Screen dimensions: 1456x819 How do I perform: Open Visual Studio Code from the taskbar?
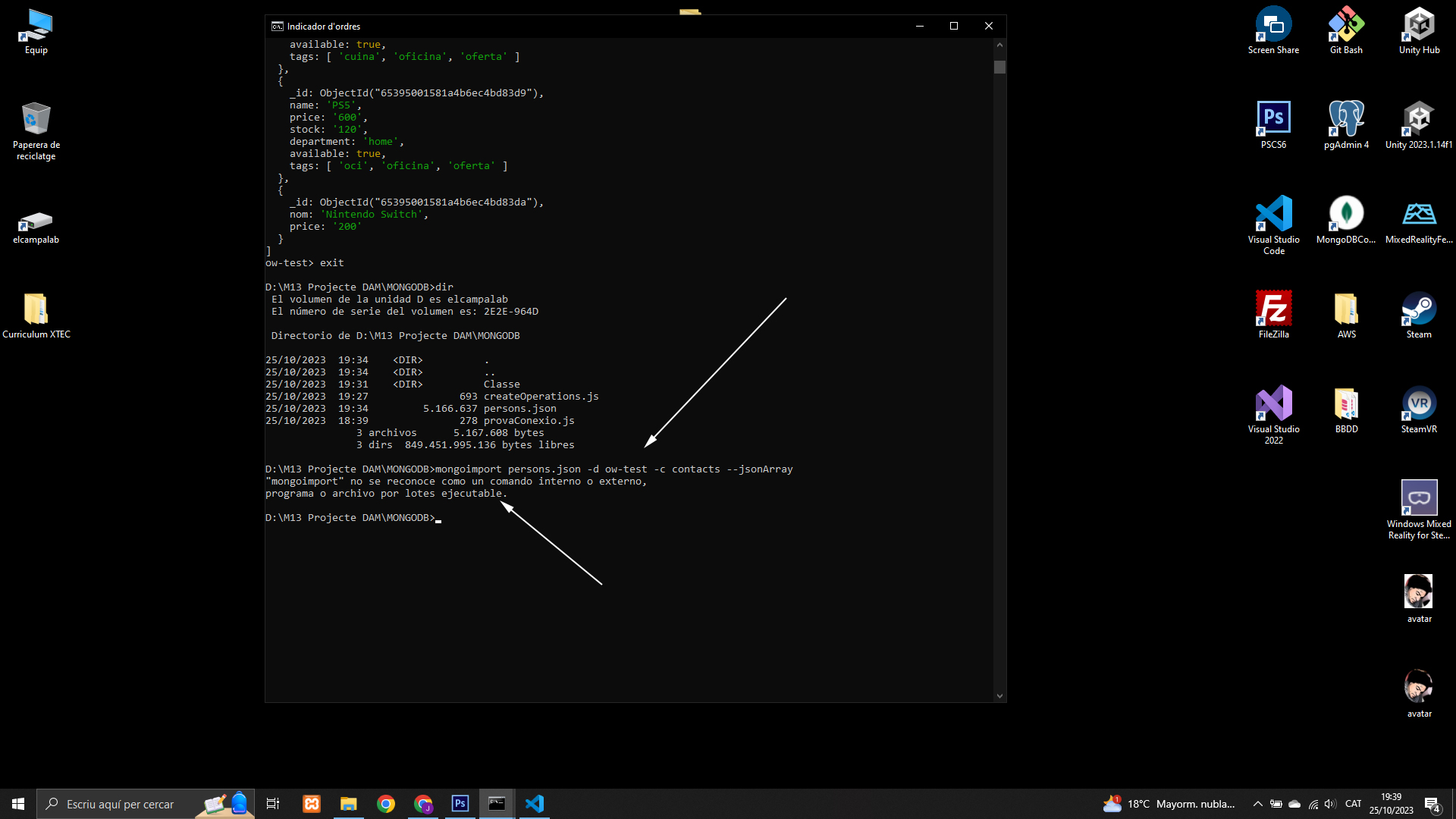(535, 804)
